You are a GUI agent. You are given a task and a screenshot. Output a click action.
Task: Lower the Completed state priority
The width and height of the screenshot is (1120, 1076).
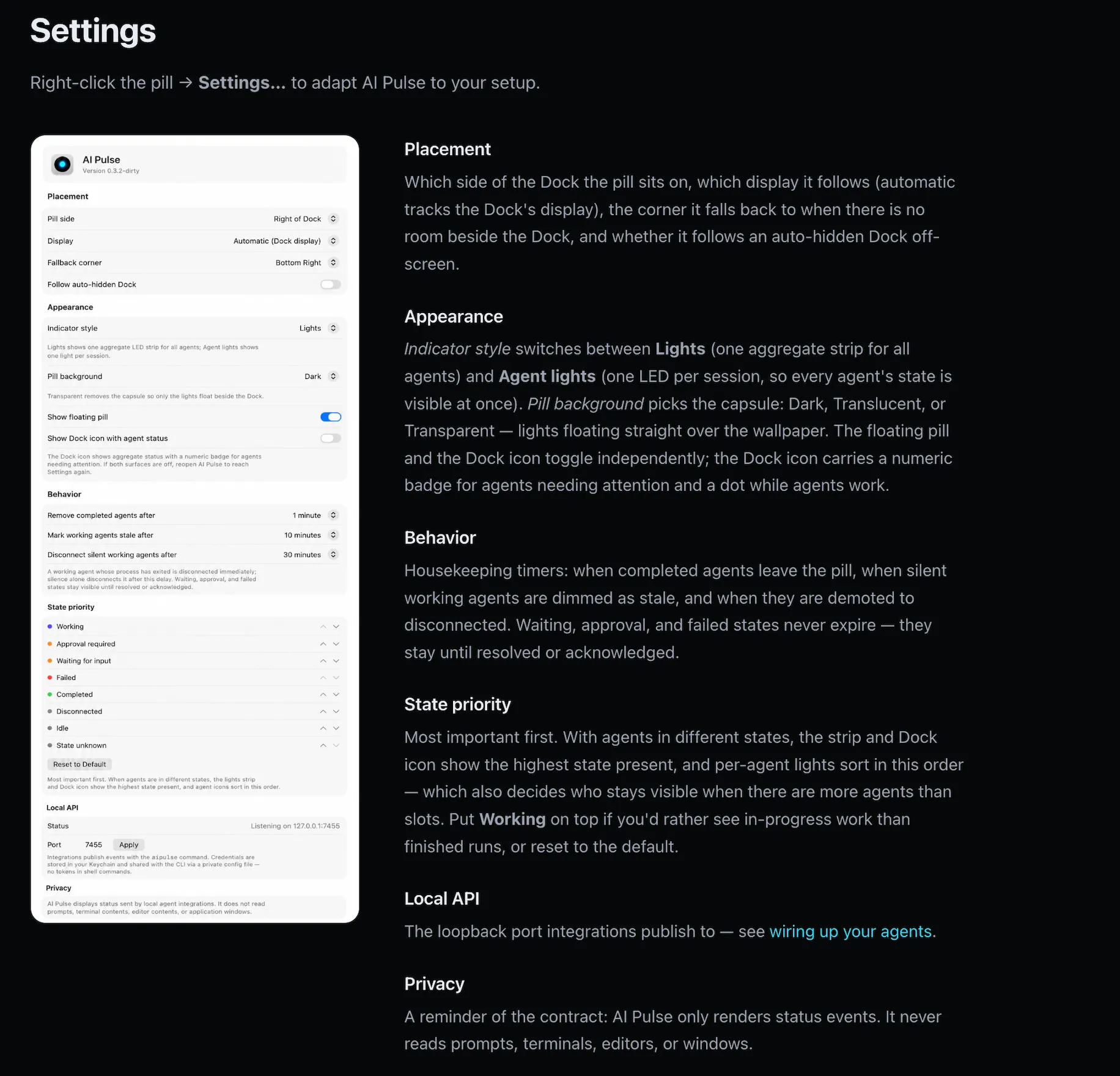coord(336,695)
